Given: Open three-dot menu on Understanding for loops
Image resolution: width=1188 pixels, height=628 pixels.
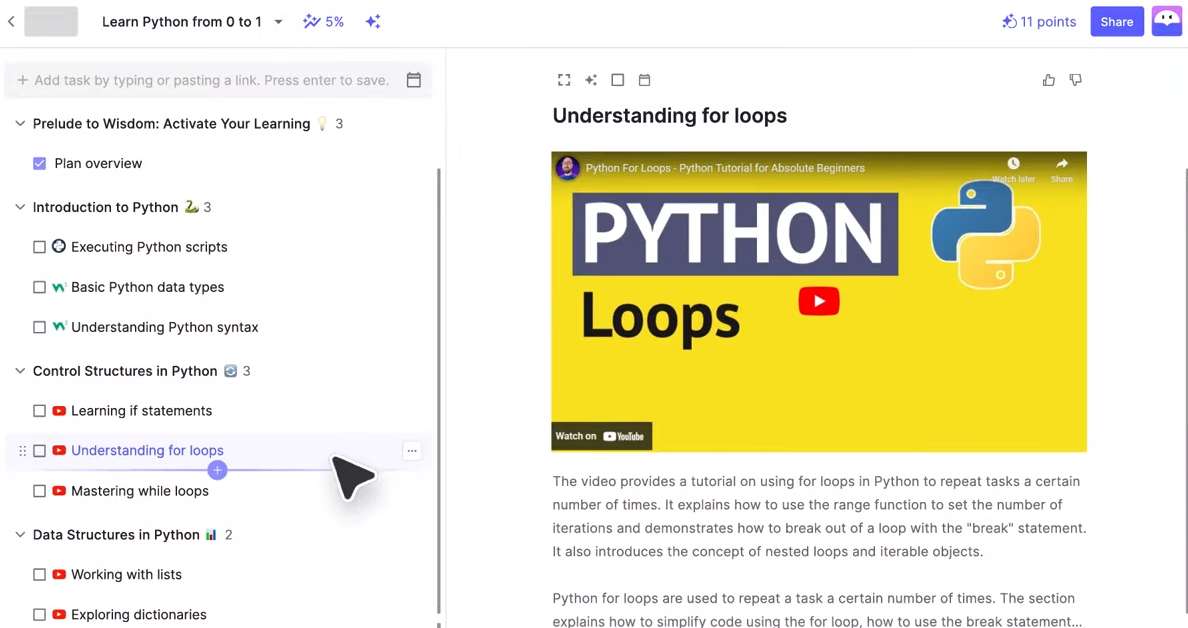Looking at the screenshot, I should (411, 451).
